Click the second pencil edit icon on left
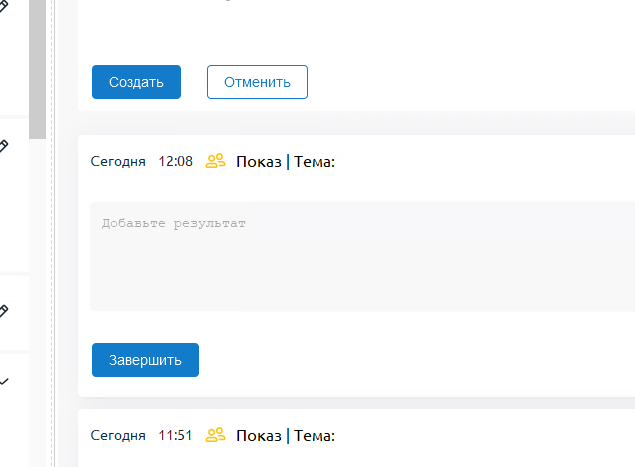 point(4,146)
